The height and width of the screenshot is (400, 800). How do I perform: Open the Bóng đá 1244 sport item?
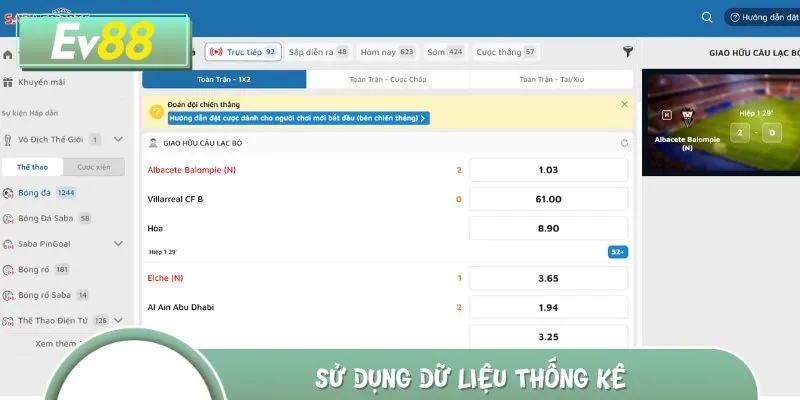(x=39, y=193)
